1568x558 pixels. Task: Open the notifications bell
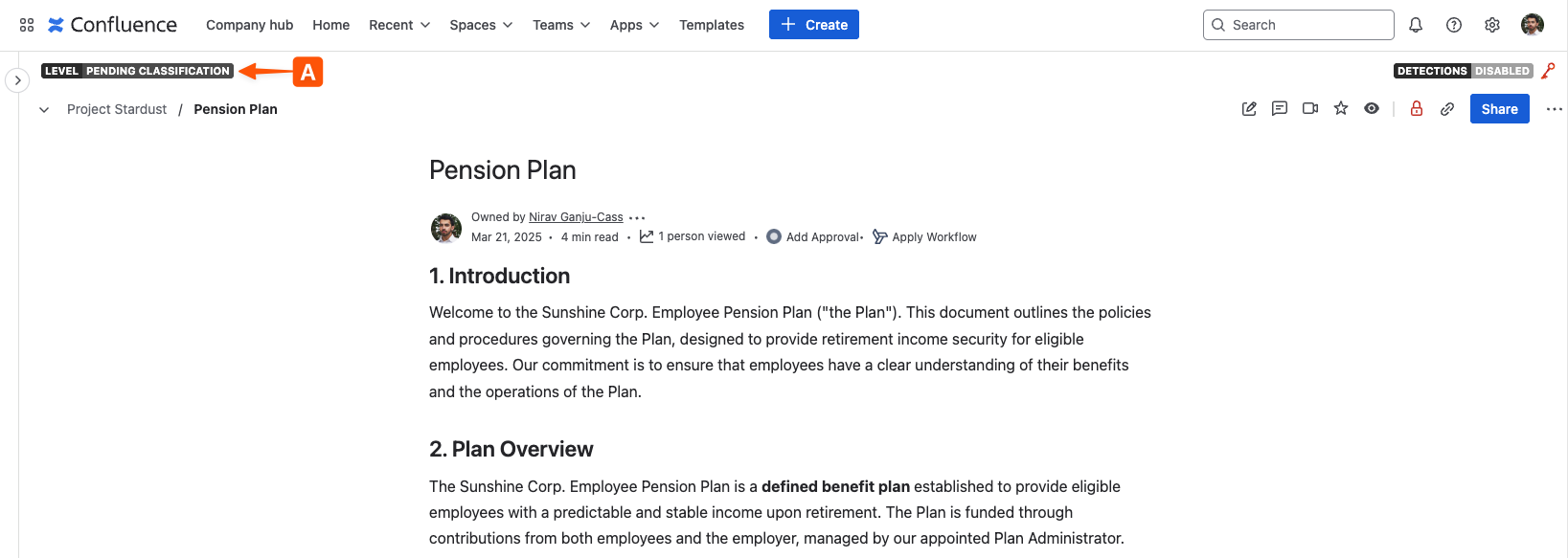pos(1416,25)
